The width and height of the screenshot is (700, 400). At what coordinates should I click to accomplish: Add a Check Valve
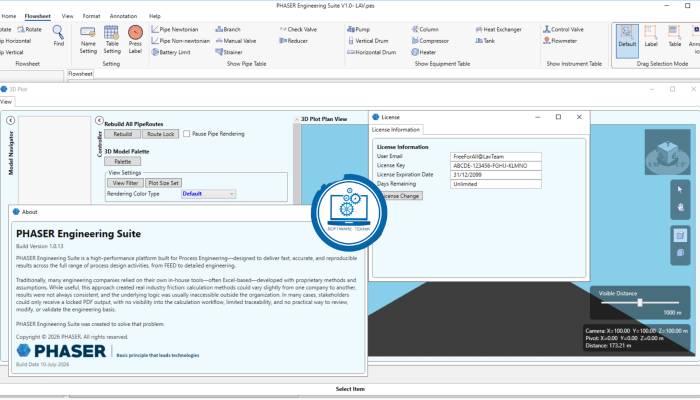pos(298,29)
